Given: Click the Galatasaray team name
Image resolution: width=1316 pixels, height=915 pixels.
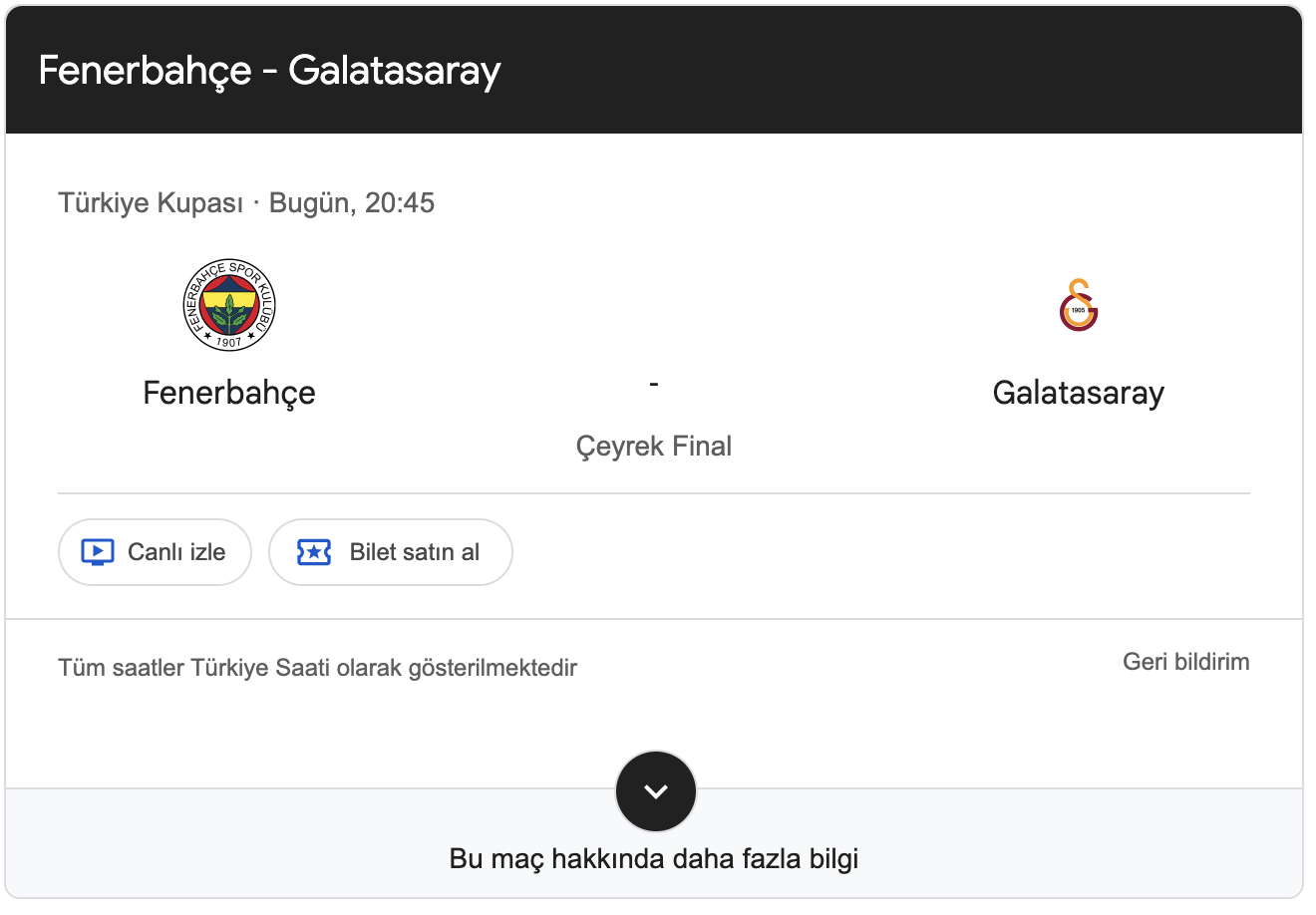Looking at the screenshot, I should coord(1078,393).
